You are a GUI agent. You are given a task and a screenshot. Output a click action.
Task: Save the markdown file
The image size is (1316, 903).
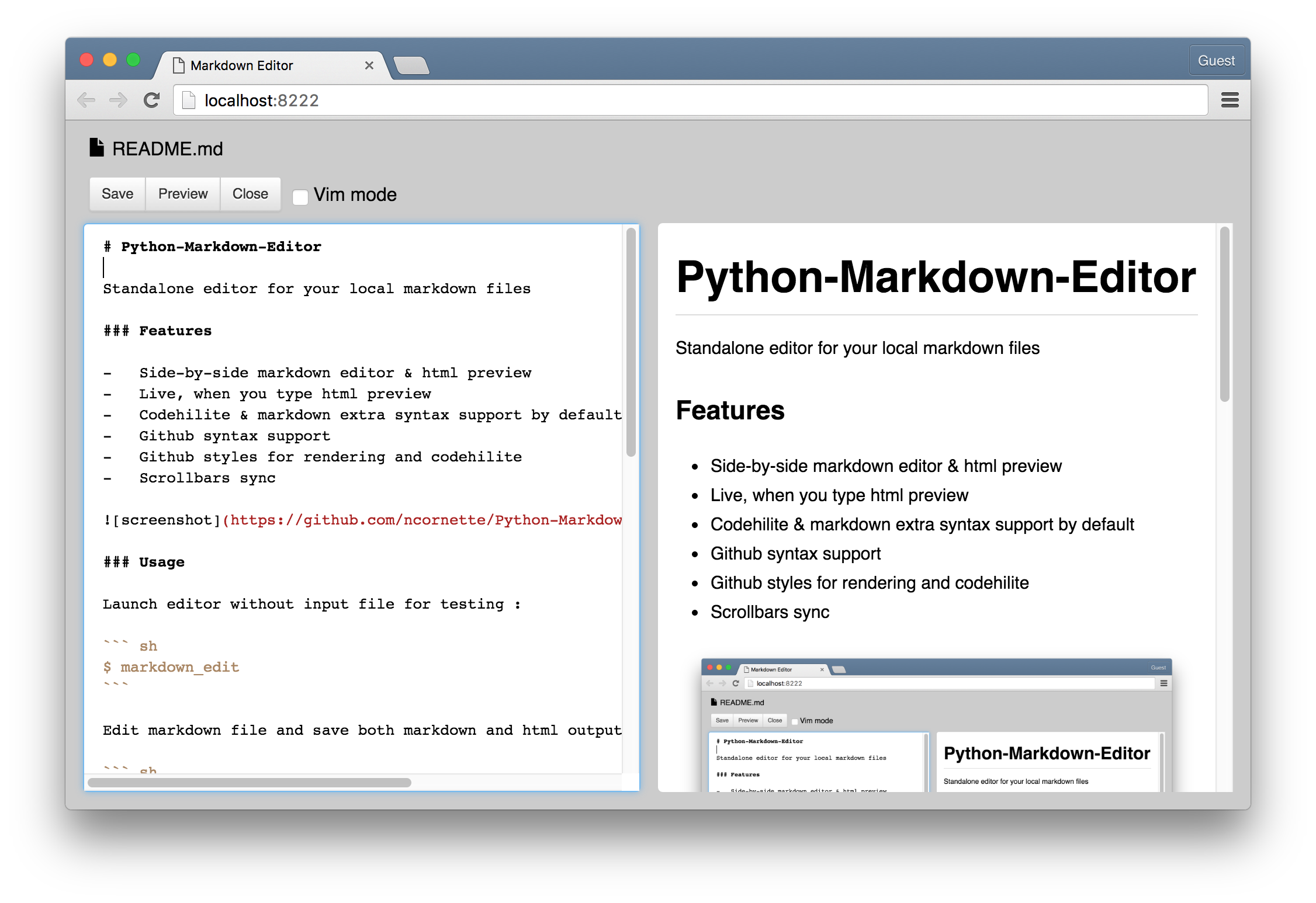point(117,193)
